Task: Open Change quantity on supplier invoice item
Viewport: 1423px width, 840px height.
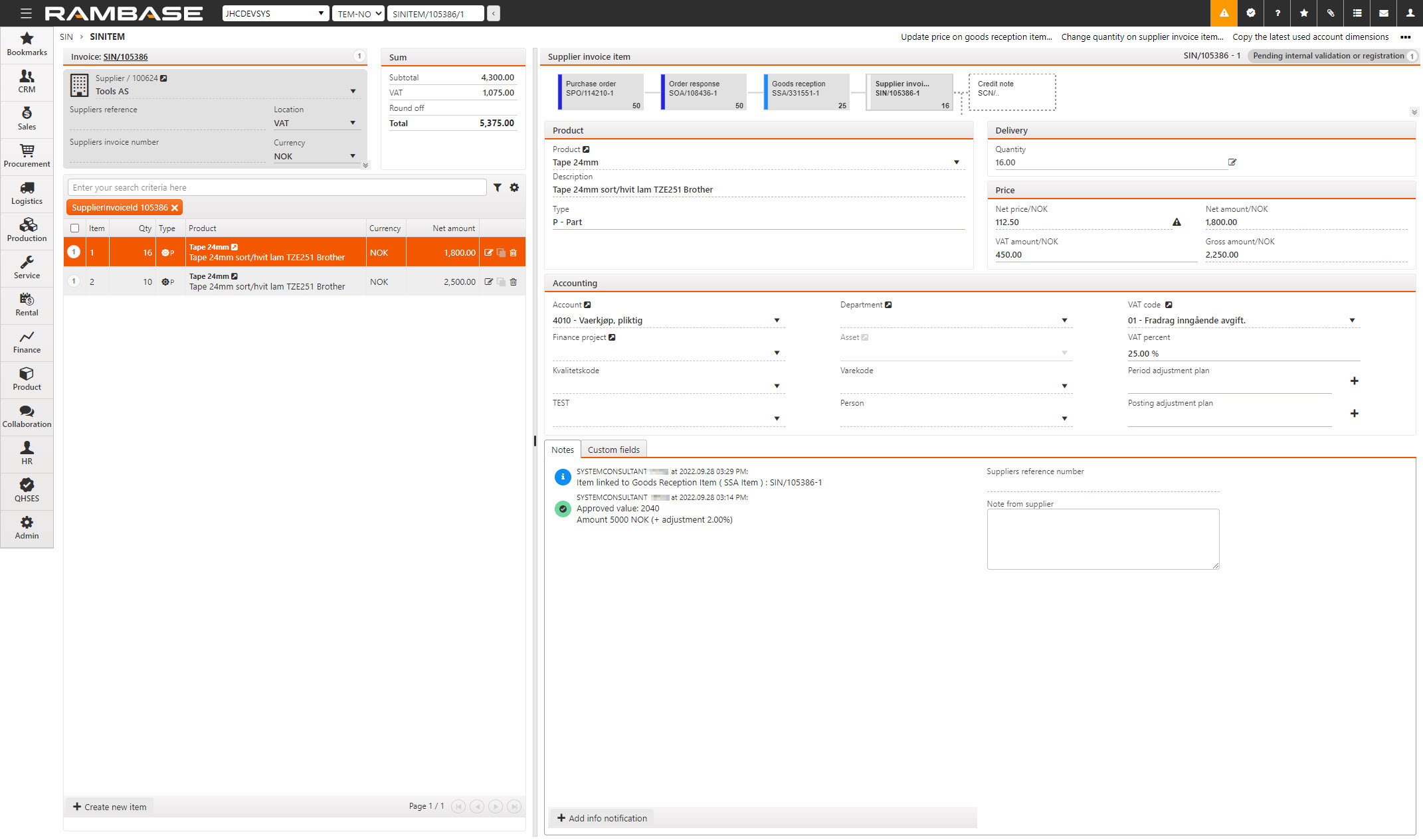Action: (1141, 37)
